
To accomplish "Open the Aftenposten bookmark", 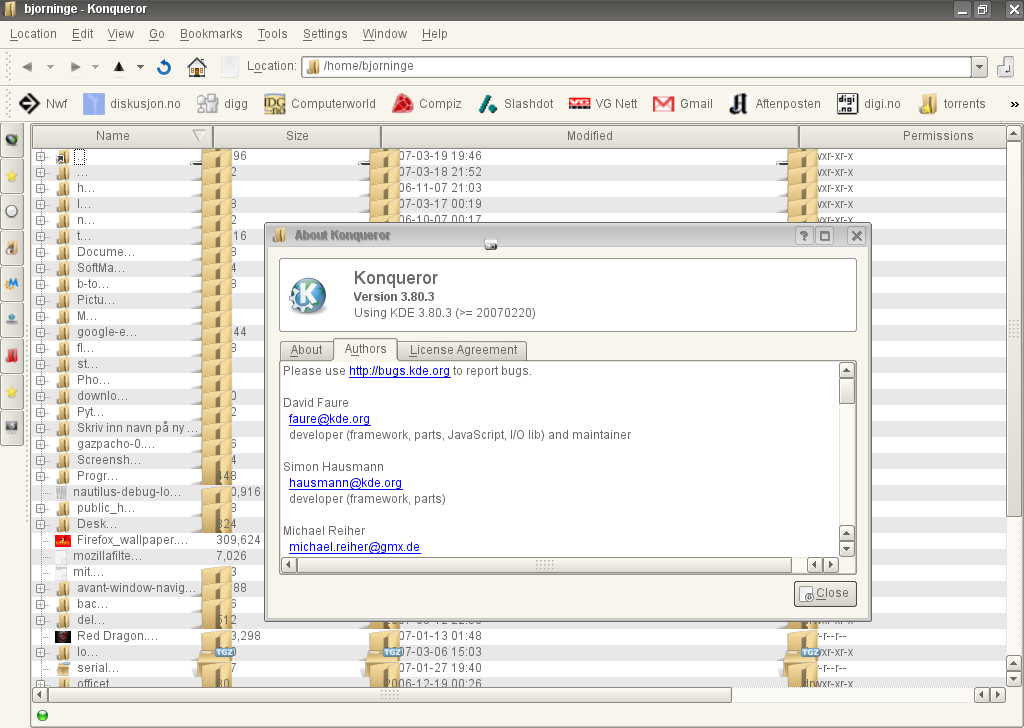I will click(x=775, y=104).
